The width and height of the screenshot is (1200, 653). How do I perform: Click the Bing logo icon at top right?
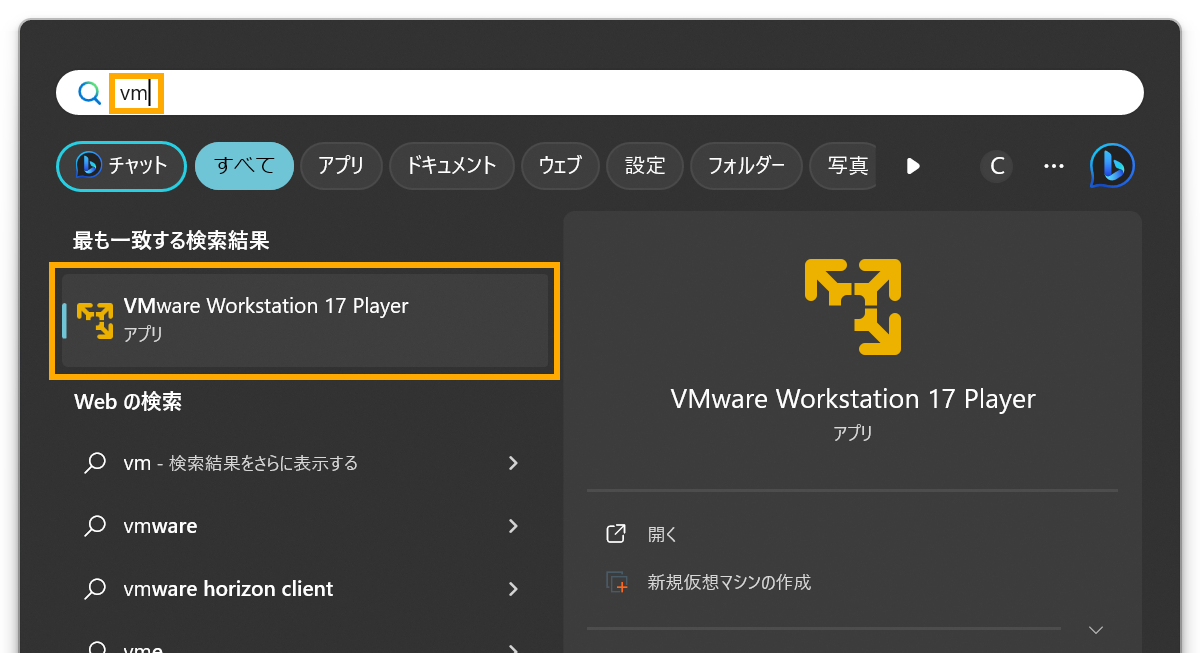tap(1112, 166)
